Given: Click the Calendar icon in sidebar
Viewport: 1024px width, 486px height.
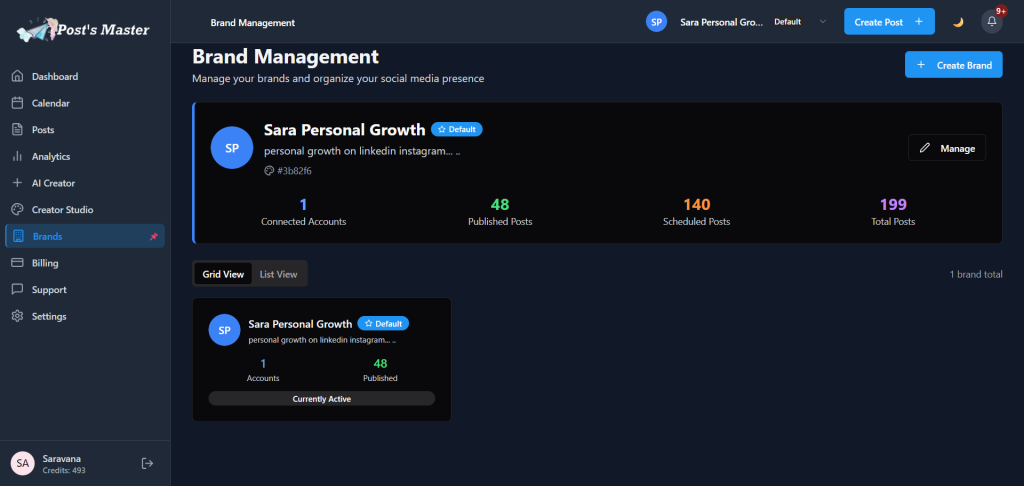Looking at the screenshot, I should (17, 103).
